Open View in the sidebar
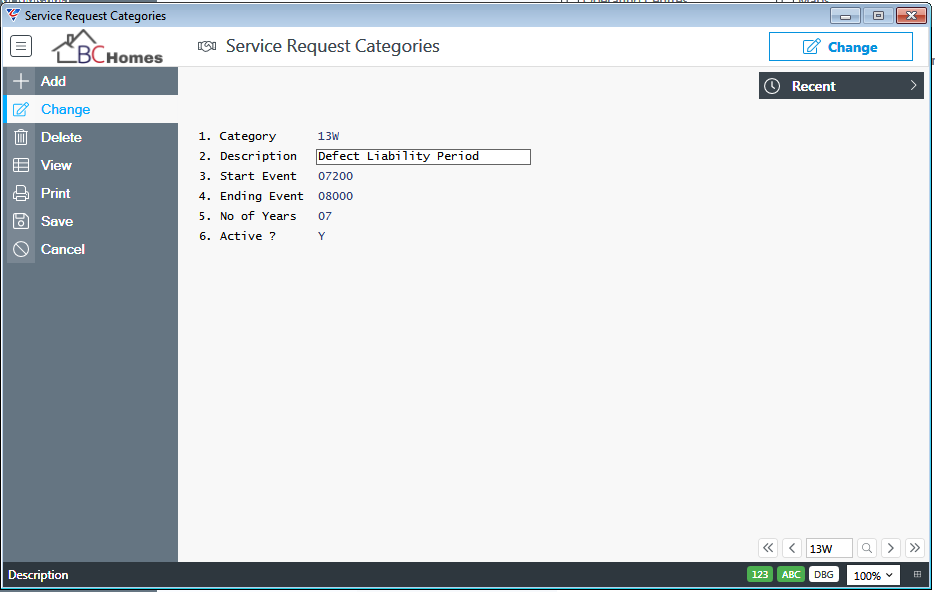935x592 pixels. (x=56, y=165)
